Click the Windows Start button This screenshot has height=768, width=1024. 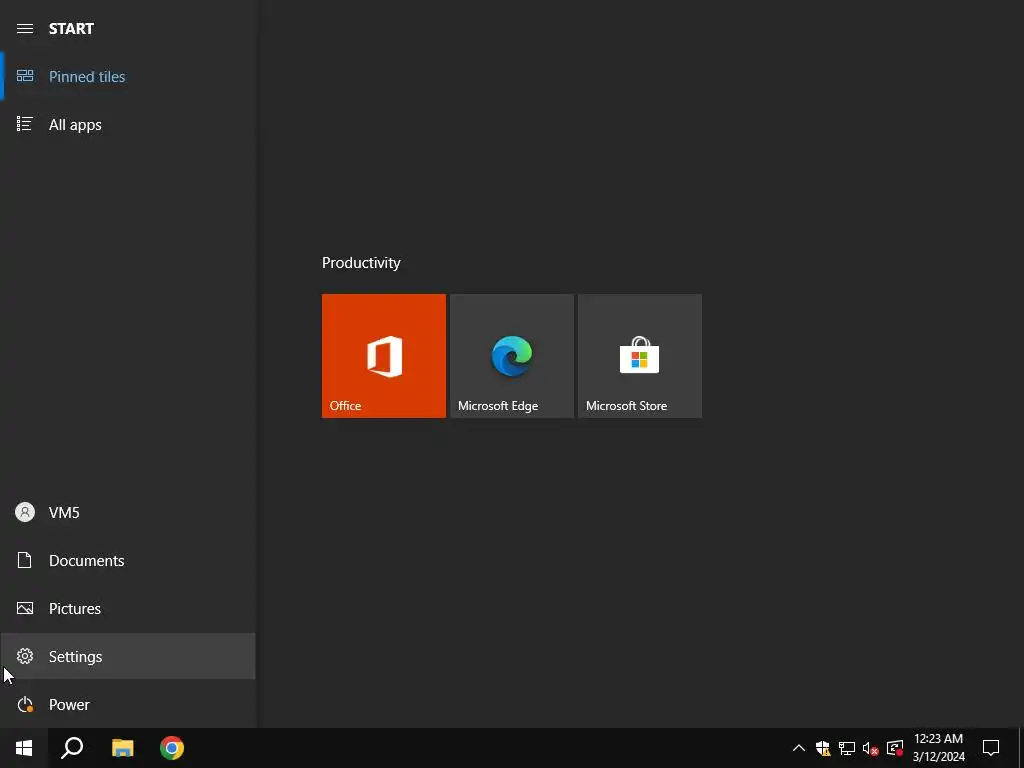point(24,748)
